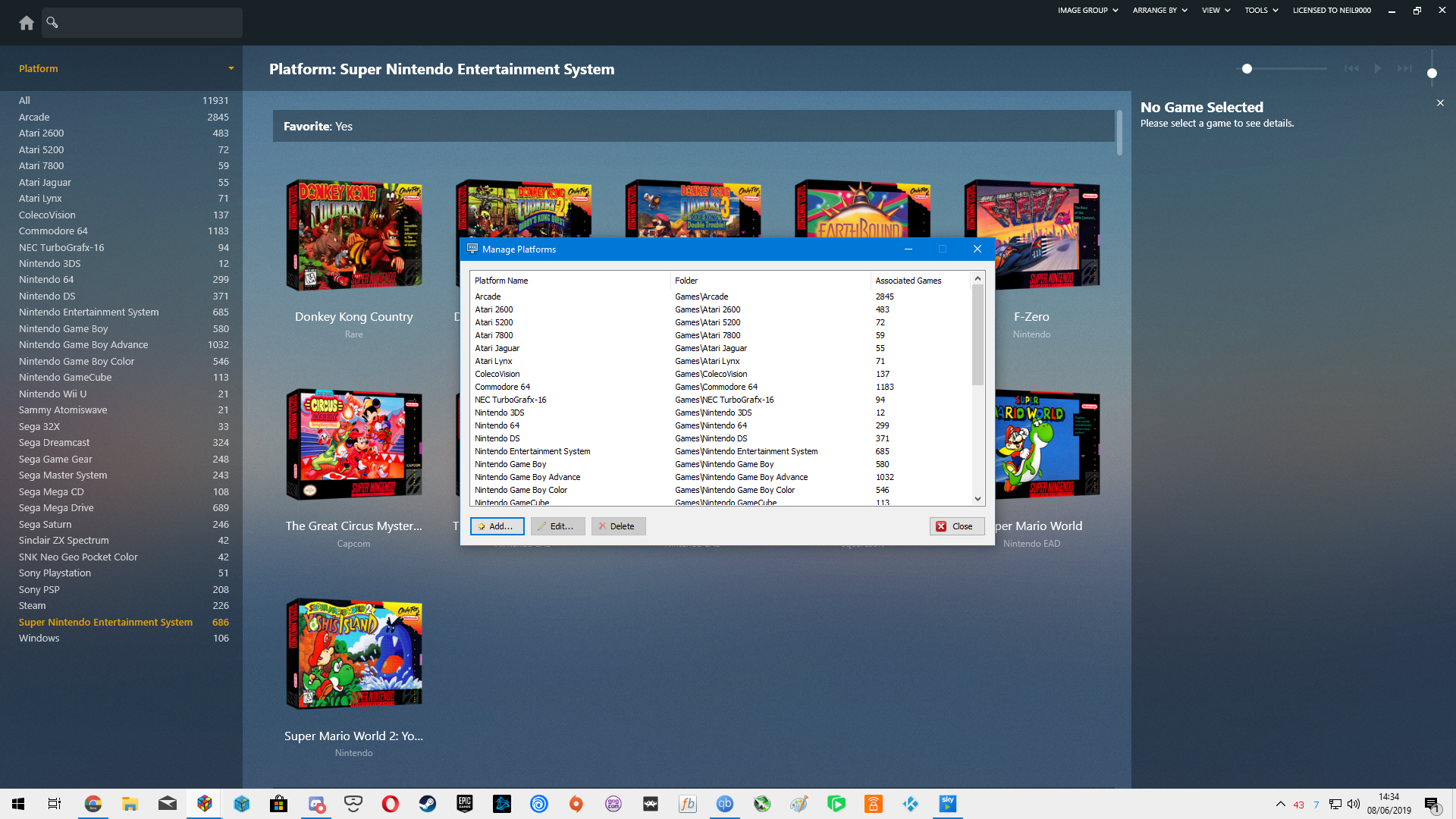Click scroll up arrow in Manage Platforms list
This screenshot has height=819, width=1456.
977,279
